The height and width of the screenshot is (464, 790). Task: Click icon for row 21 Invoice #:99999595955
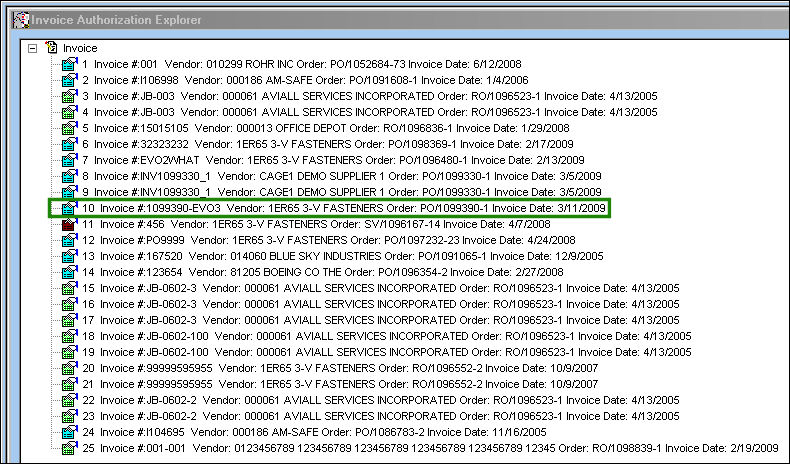coord(70,384)
